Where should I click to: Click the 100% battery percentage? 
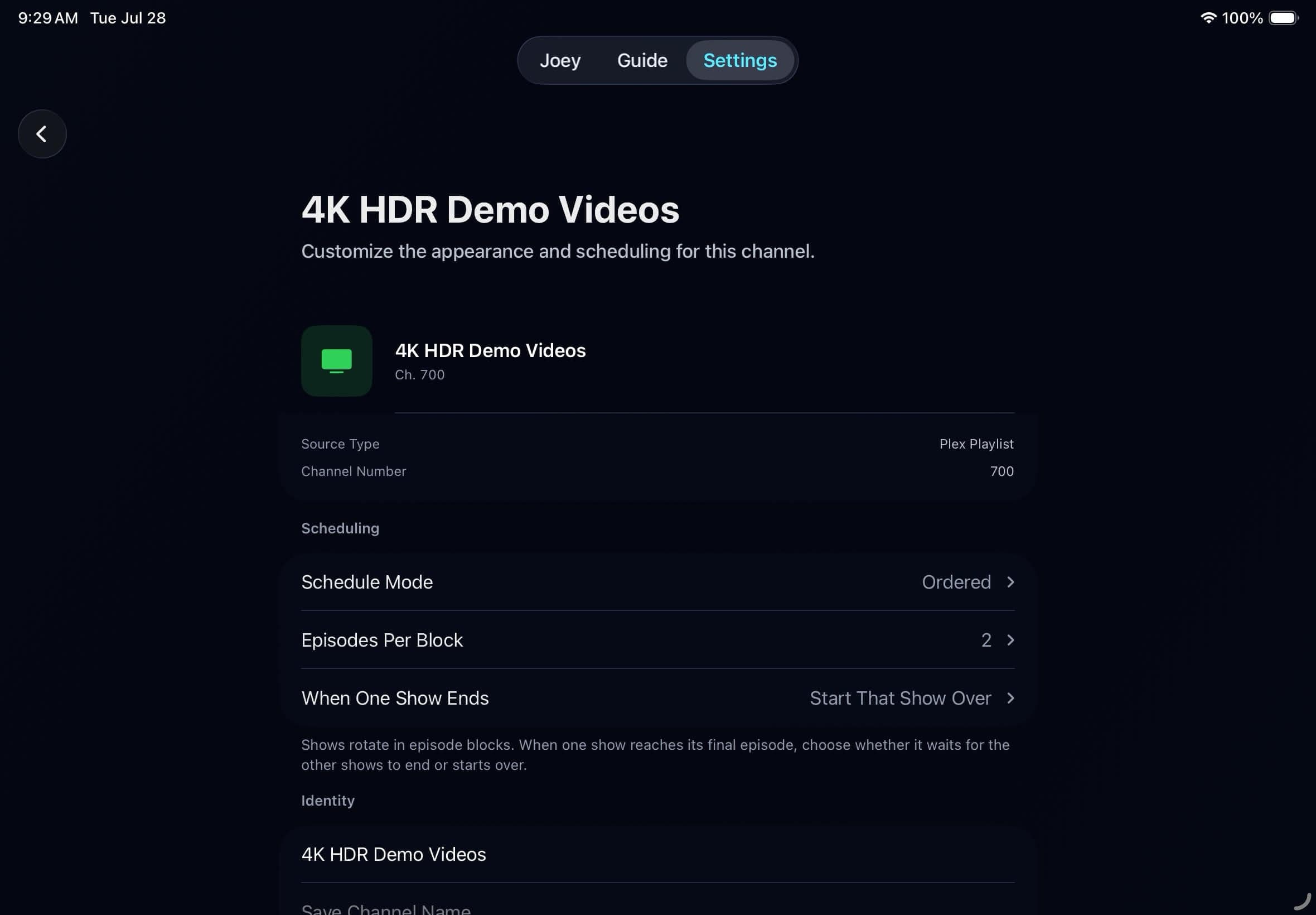coord(1242,18)
